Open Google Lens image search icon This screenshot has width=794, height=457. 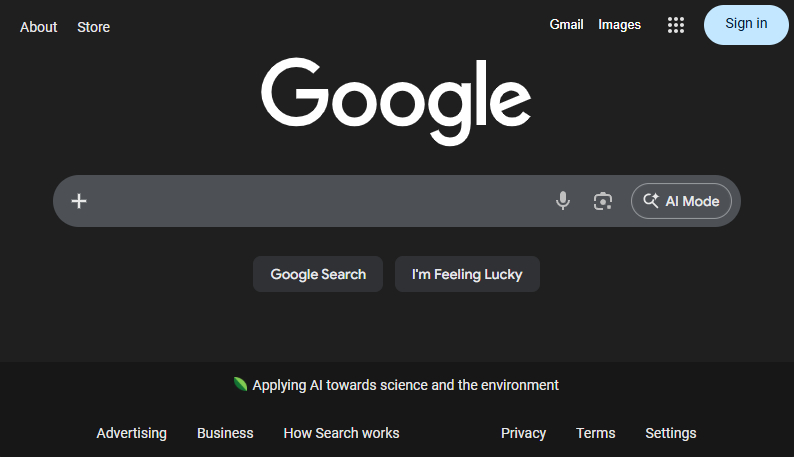click(x=602, y=201)
